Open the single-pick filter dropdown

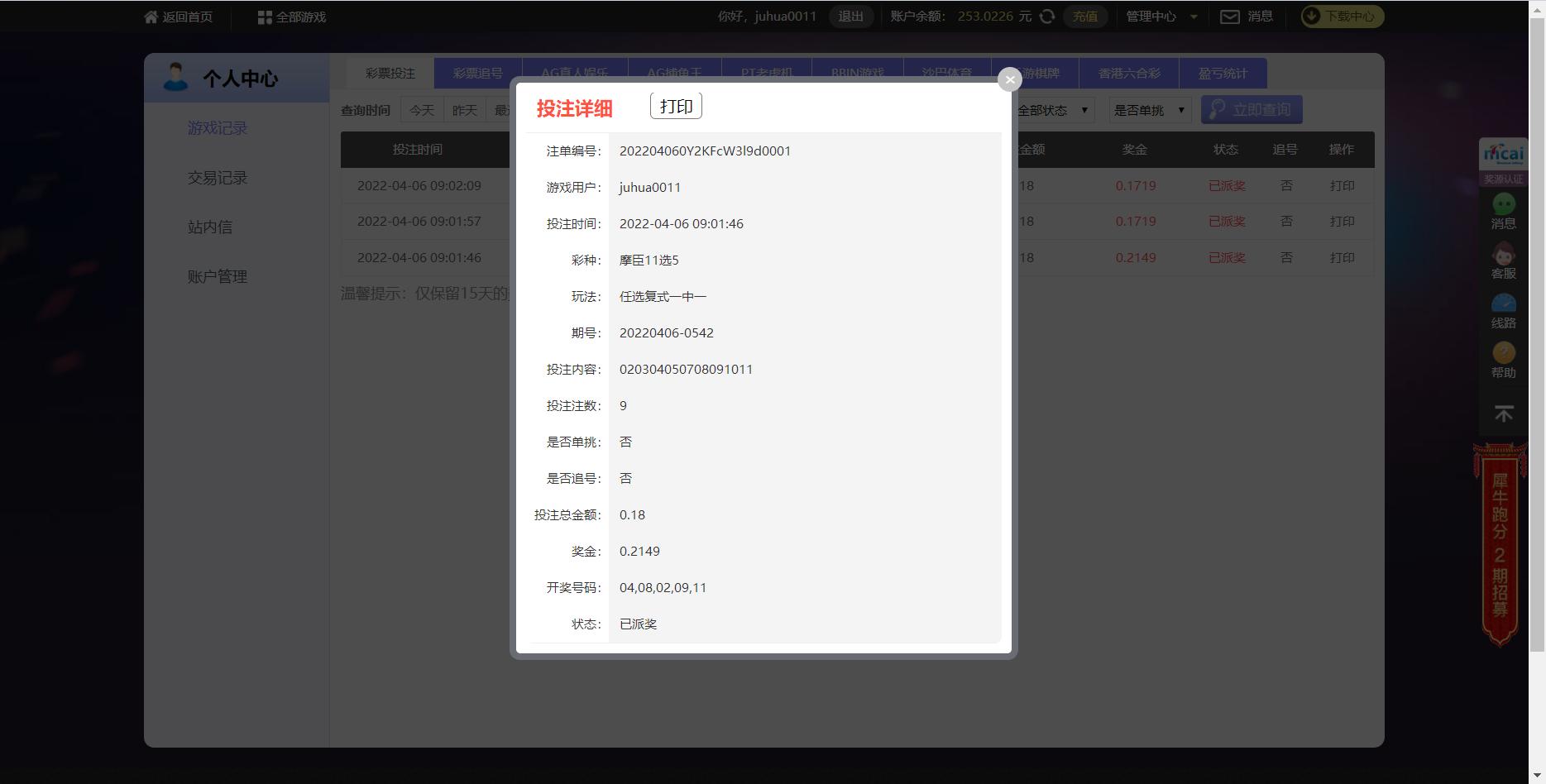click(1149, 110)
